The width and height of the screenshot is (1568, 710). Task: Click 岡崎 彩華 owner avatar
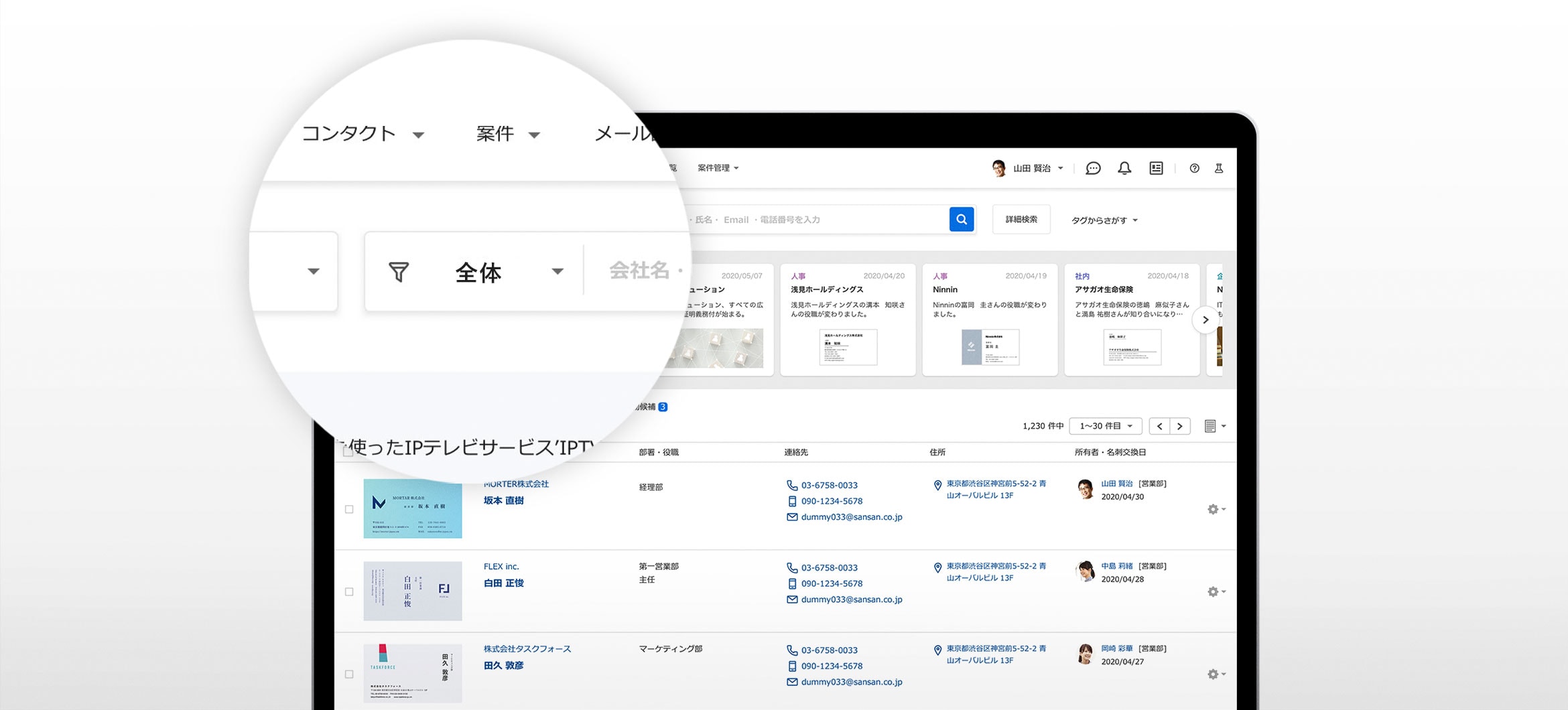click(x=1086, y=654)
